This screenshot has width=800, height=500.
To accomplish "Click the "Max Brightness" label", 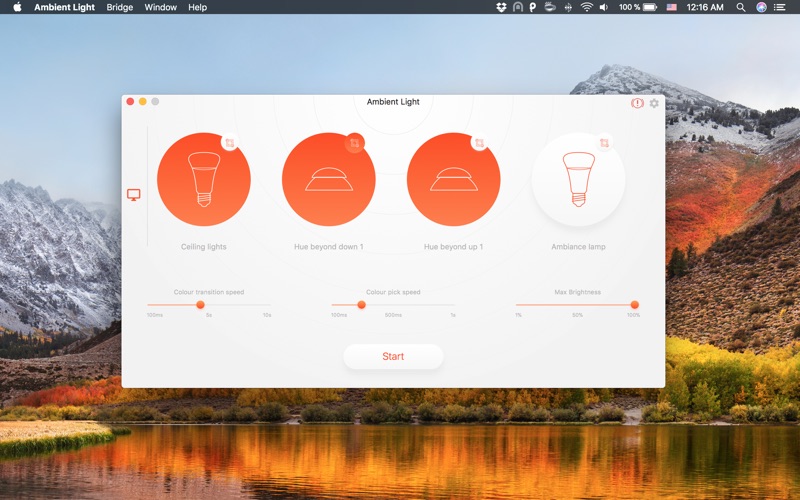I will [578, 292].
